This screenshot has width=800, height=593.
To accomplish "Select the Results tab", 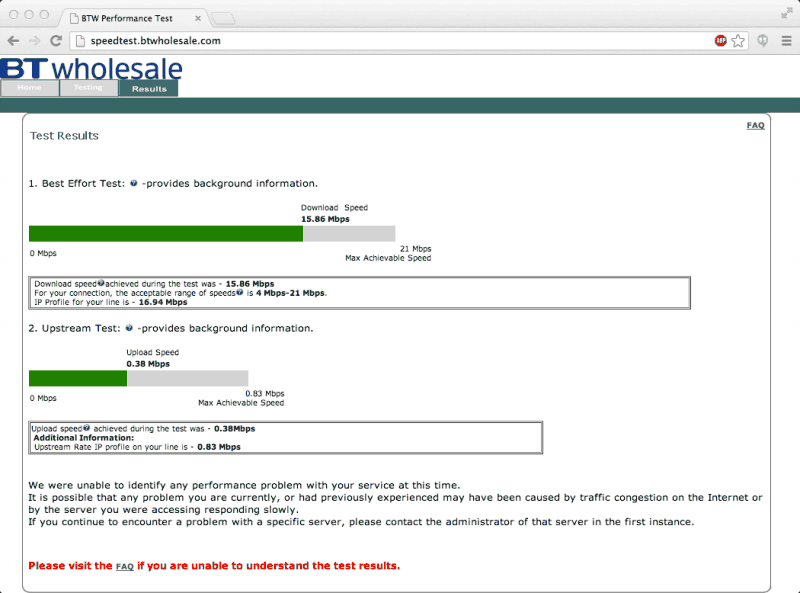I will tap(149, 88).
